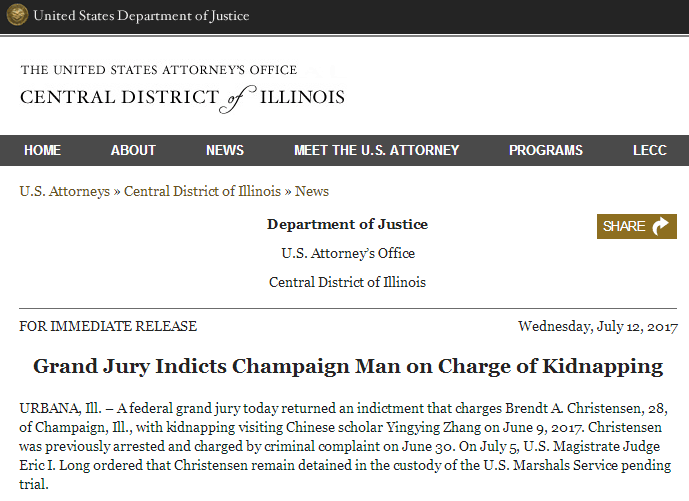Viewport: 689px width, 501px height.
Task: Click the News breadcrumb link
Action: tap(312, 191)
